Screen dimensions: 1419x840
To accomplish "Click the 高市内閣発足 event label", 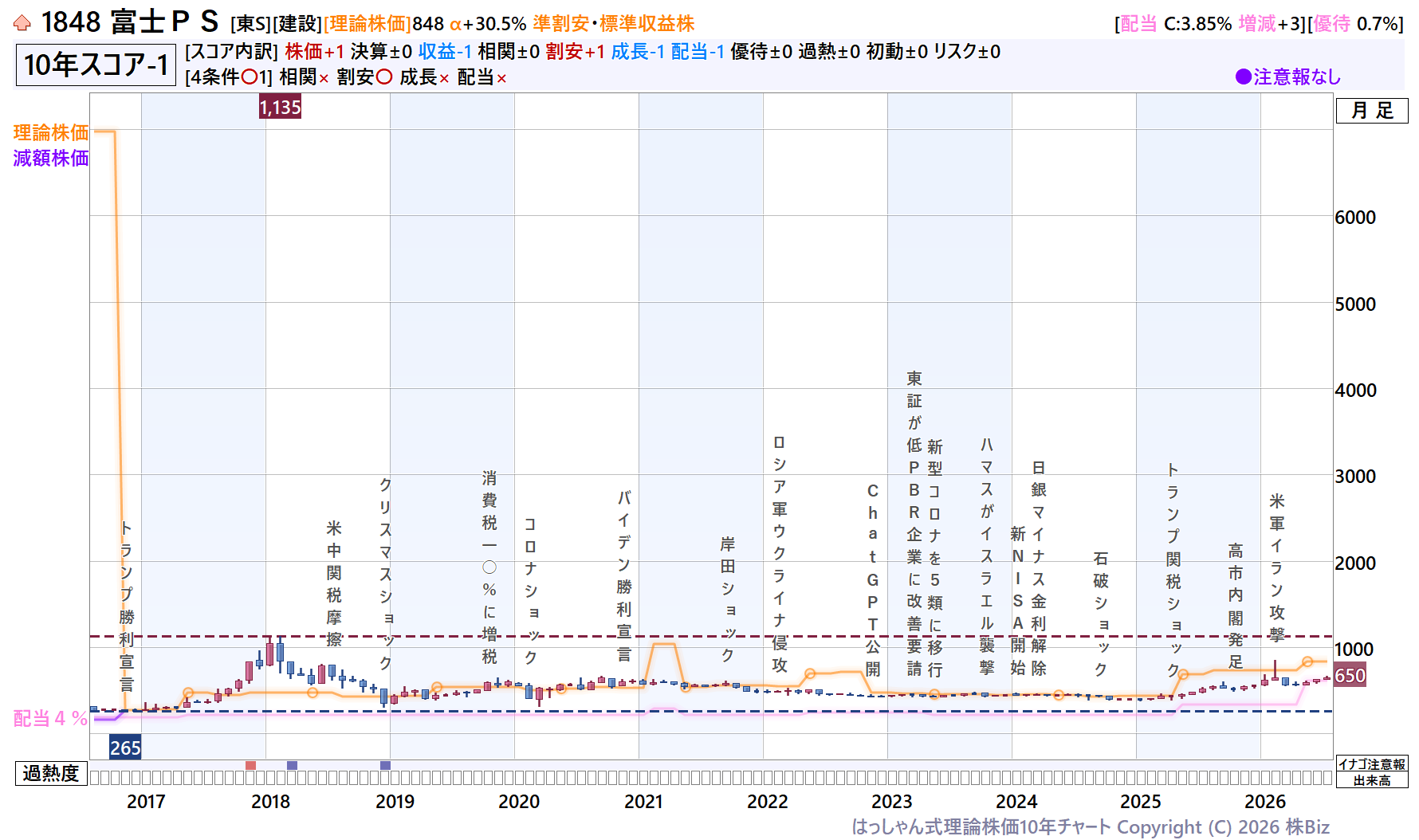I will [x=1236, y=606].
